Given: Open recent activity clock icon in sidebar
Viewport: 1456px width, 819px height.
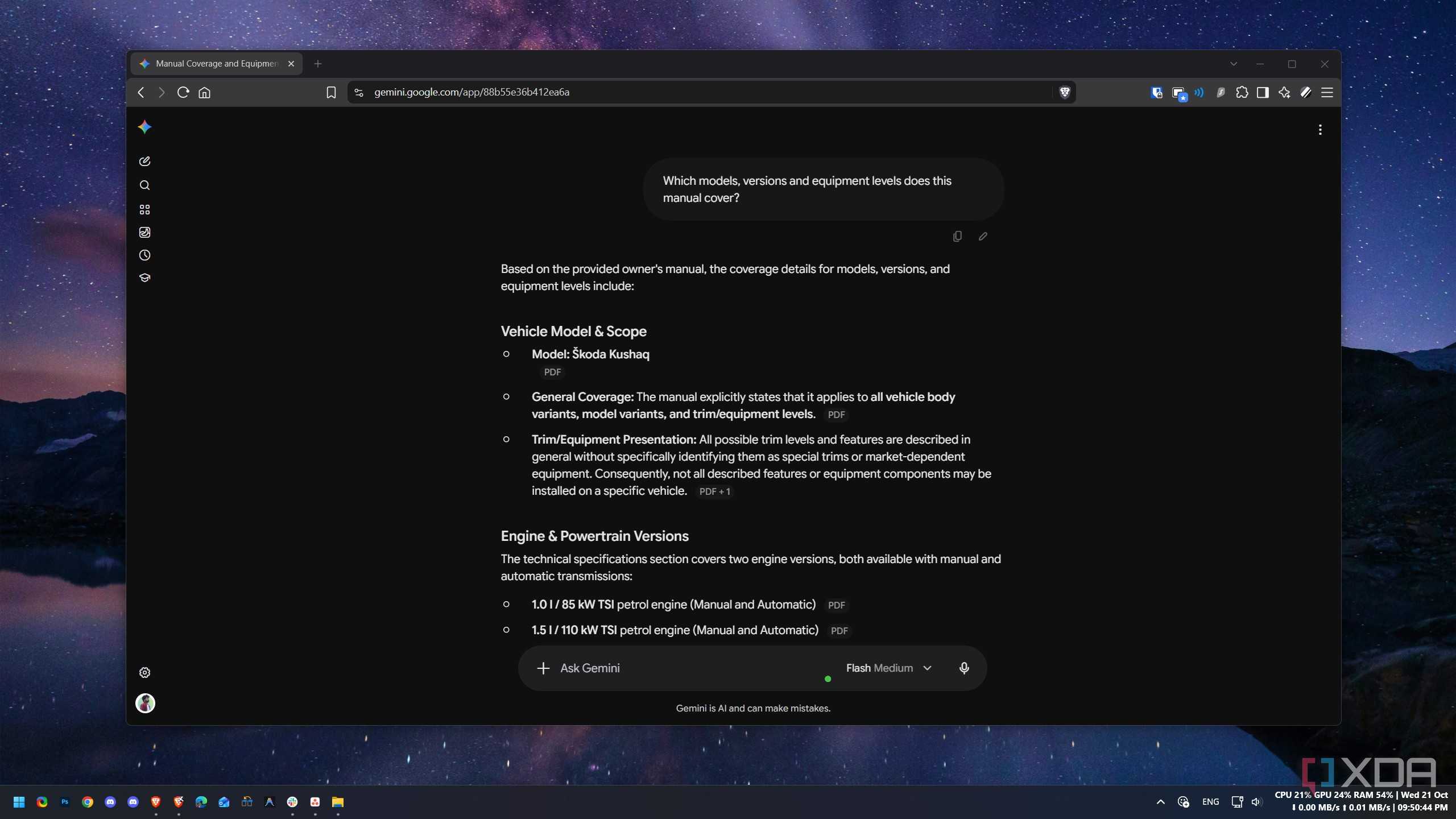Looking at the screenshot, I should 144,255.
